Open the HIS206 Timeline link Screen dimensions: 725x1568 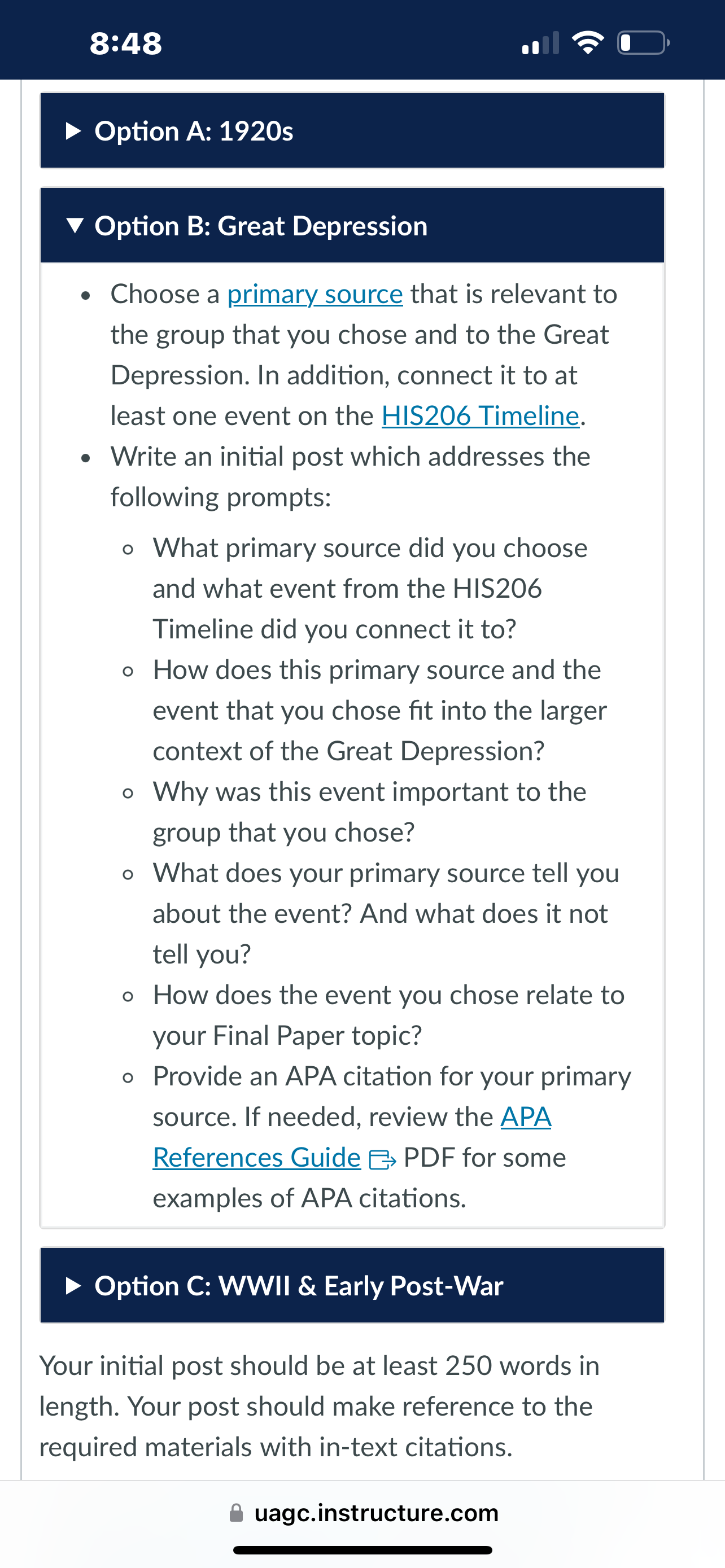tap(481, 416)
